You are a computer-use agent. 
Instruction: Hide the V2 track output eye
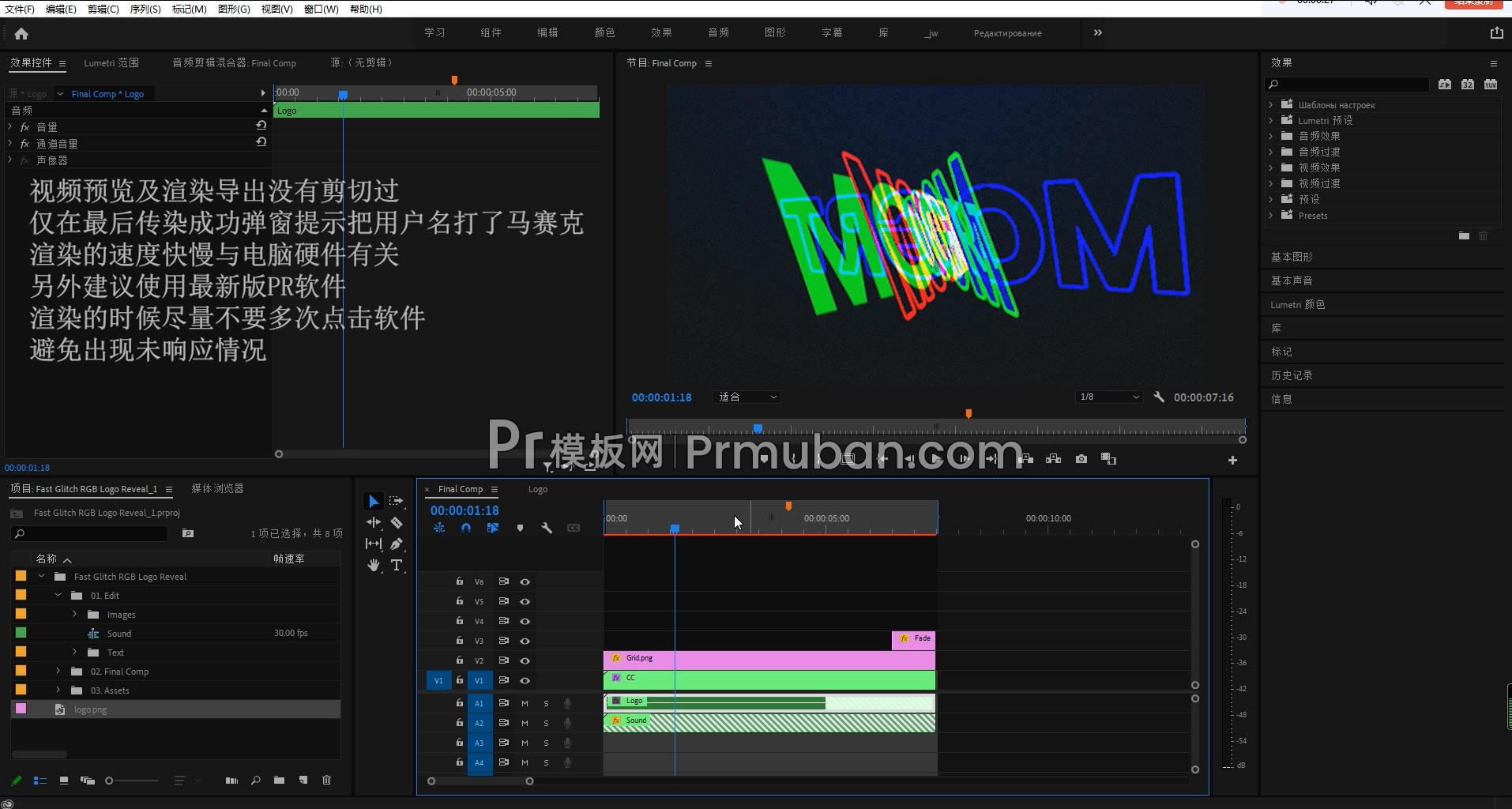(x=525, y=660)
